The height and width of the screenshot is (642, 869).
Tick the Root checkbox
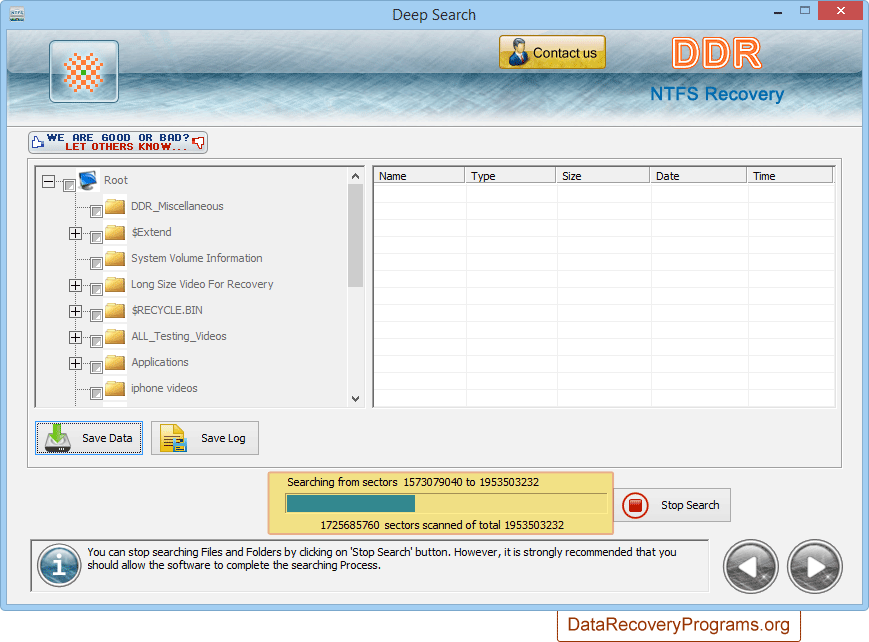pos(69,185)
